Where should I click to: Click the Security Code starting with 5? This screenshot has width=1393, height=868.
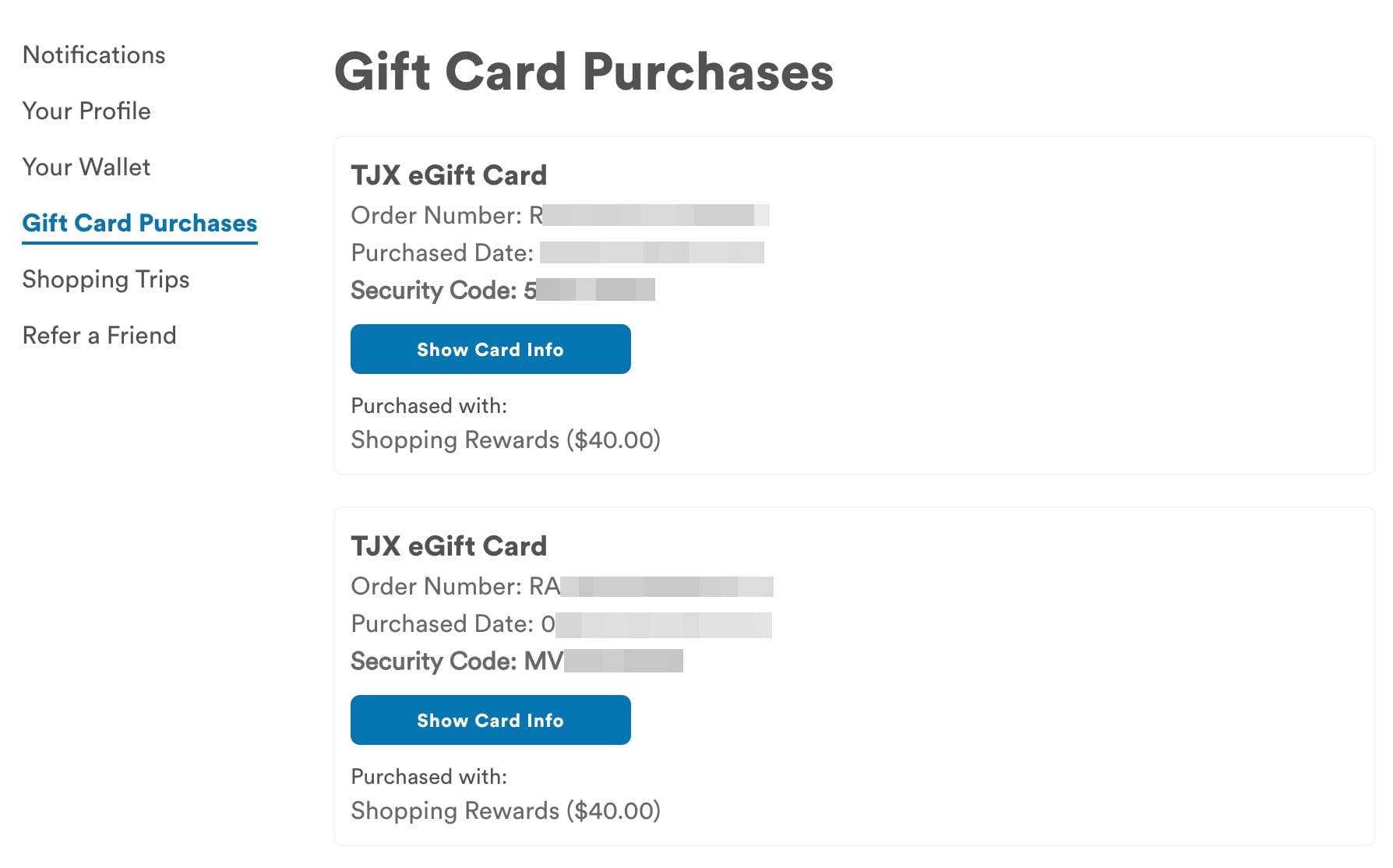[x=502, y=291]
